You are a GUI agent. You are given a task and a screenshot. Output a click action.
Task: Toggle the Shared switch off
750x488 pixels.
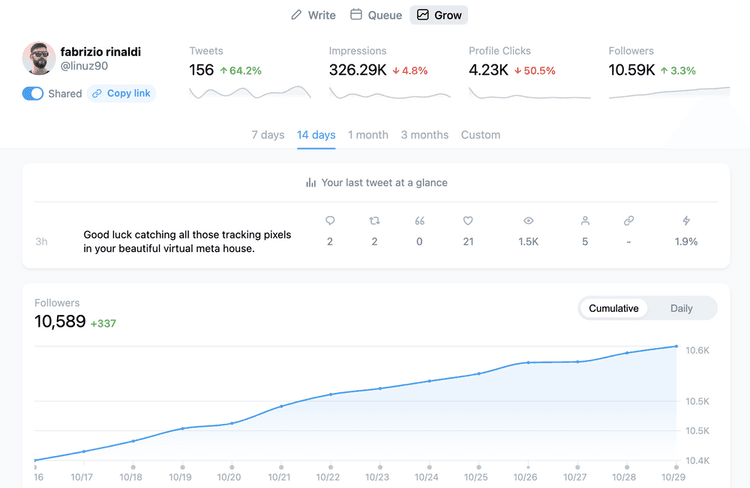click(x=33, y=93)
